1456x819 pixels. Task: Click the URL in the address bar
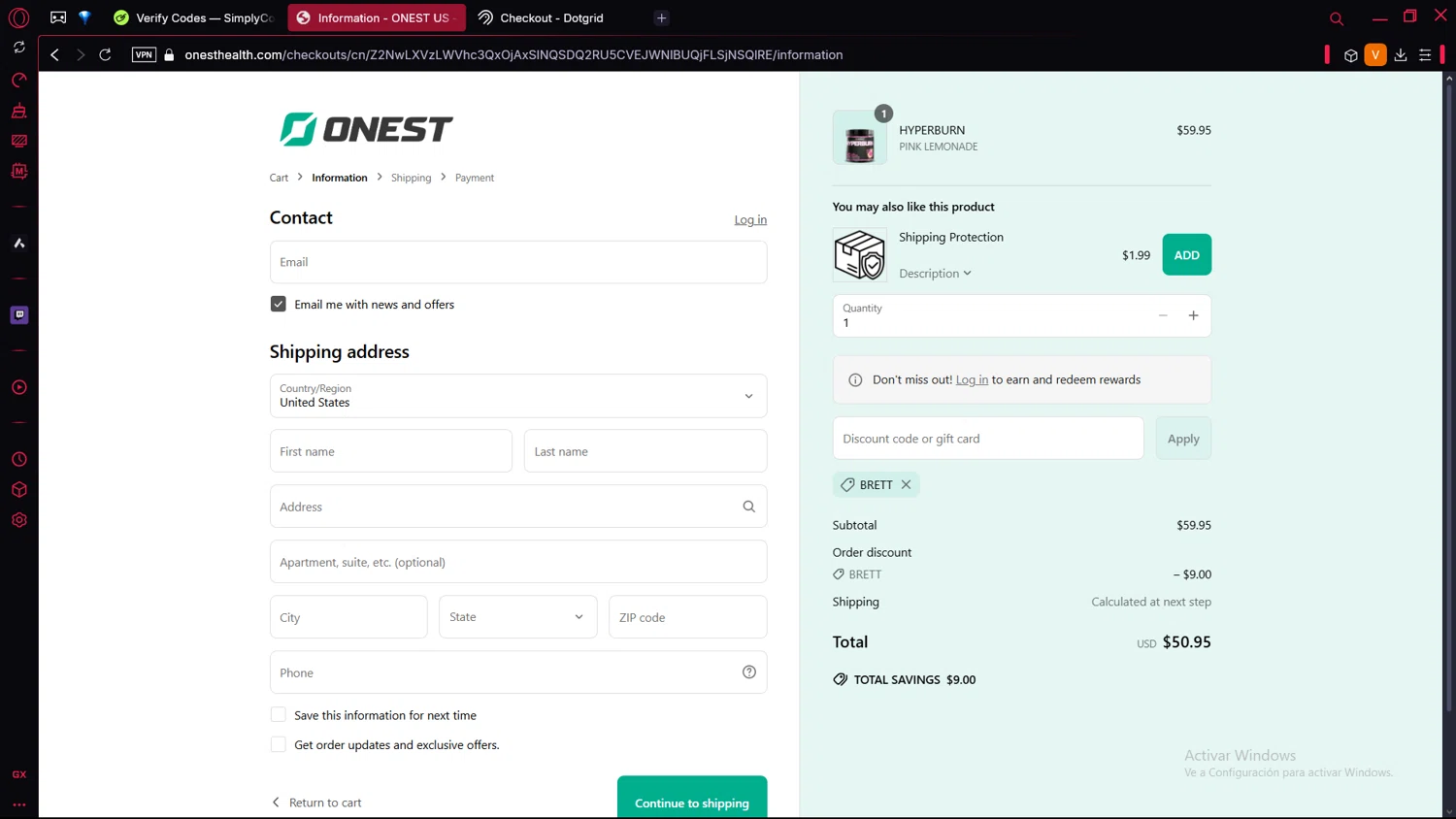[x=513, y=55]
